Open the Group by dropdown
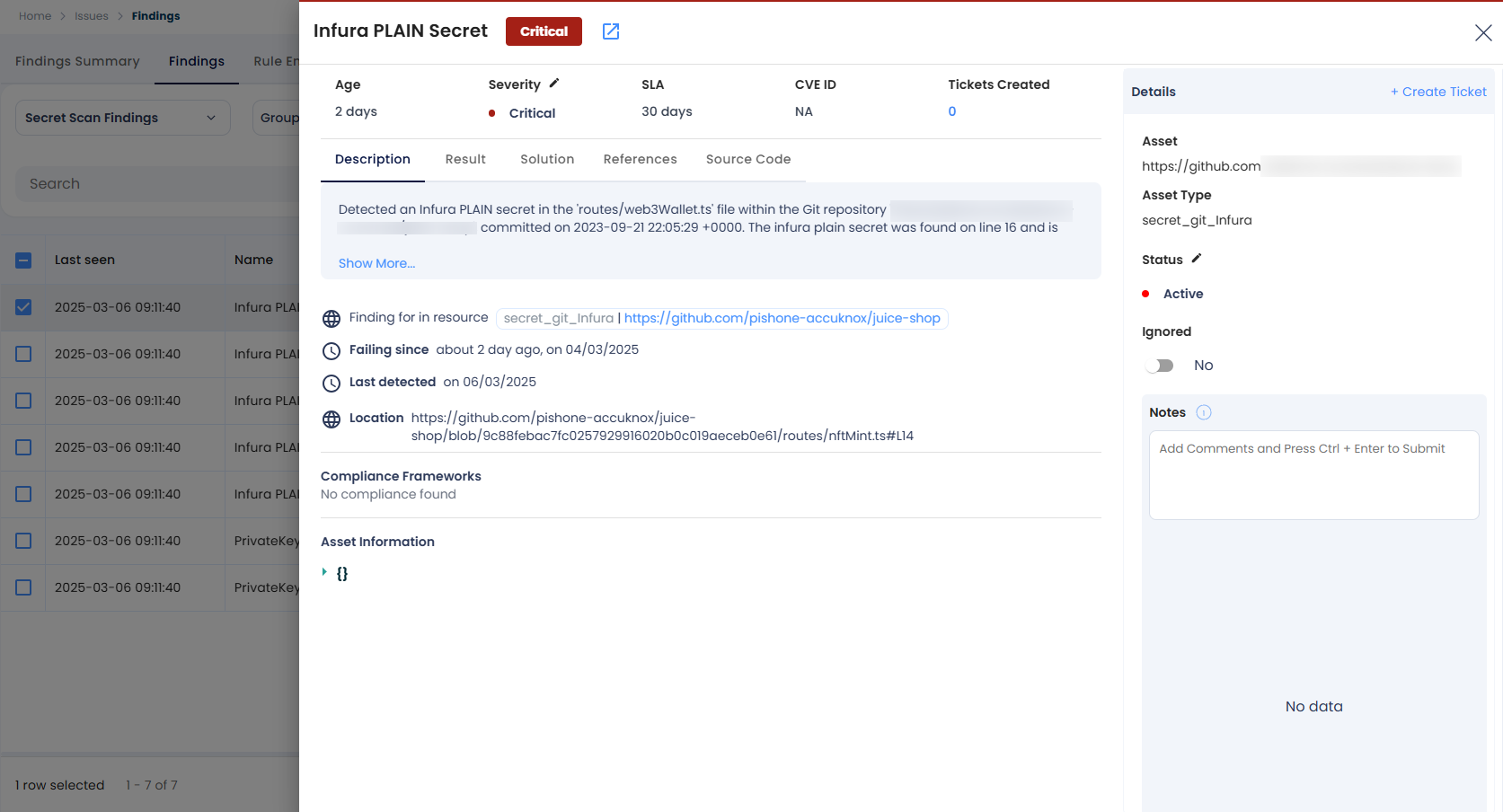The width and height of the screenshot is (1503, 812). point(277,118)
